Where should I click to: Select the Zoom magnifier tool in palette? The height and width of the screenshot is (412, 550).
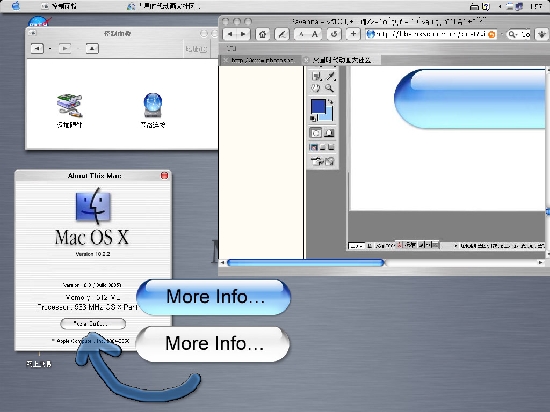(x=329, y=88)
